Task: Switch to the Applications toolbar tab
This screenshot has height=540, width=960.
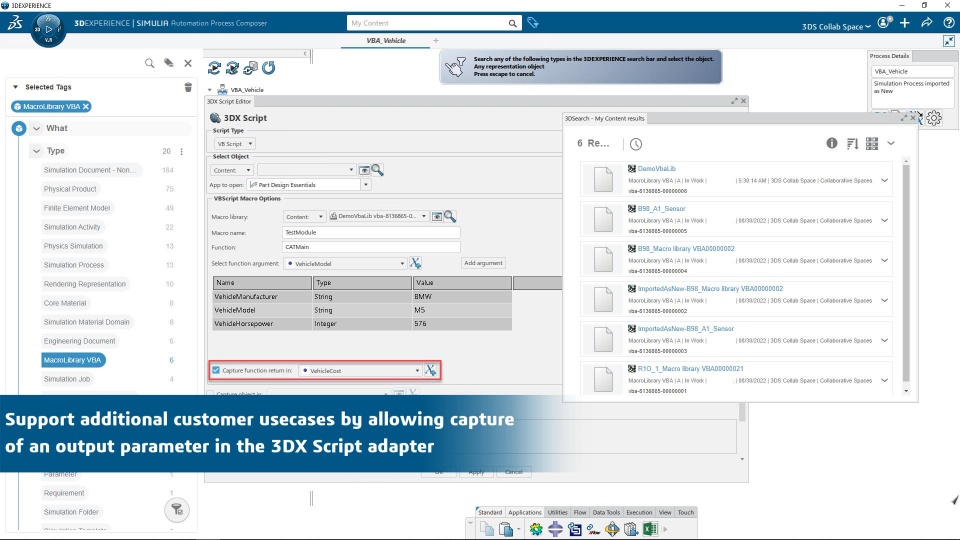Action: click(525, 512)
